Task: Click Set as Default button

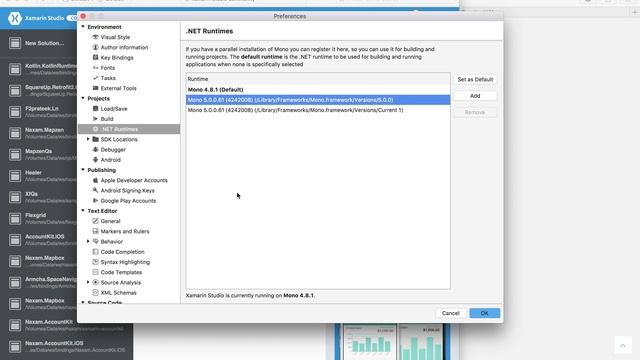Action: [x=475, y=80]
